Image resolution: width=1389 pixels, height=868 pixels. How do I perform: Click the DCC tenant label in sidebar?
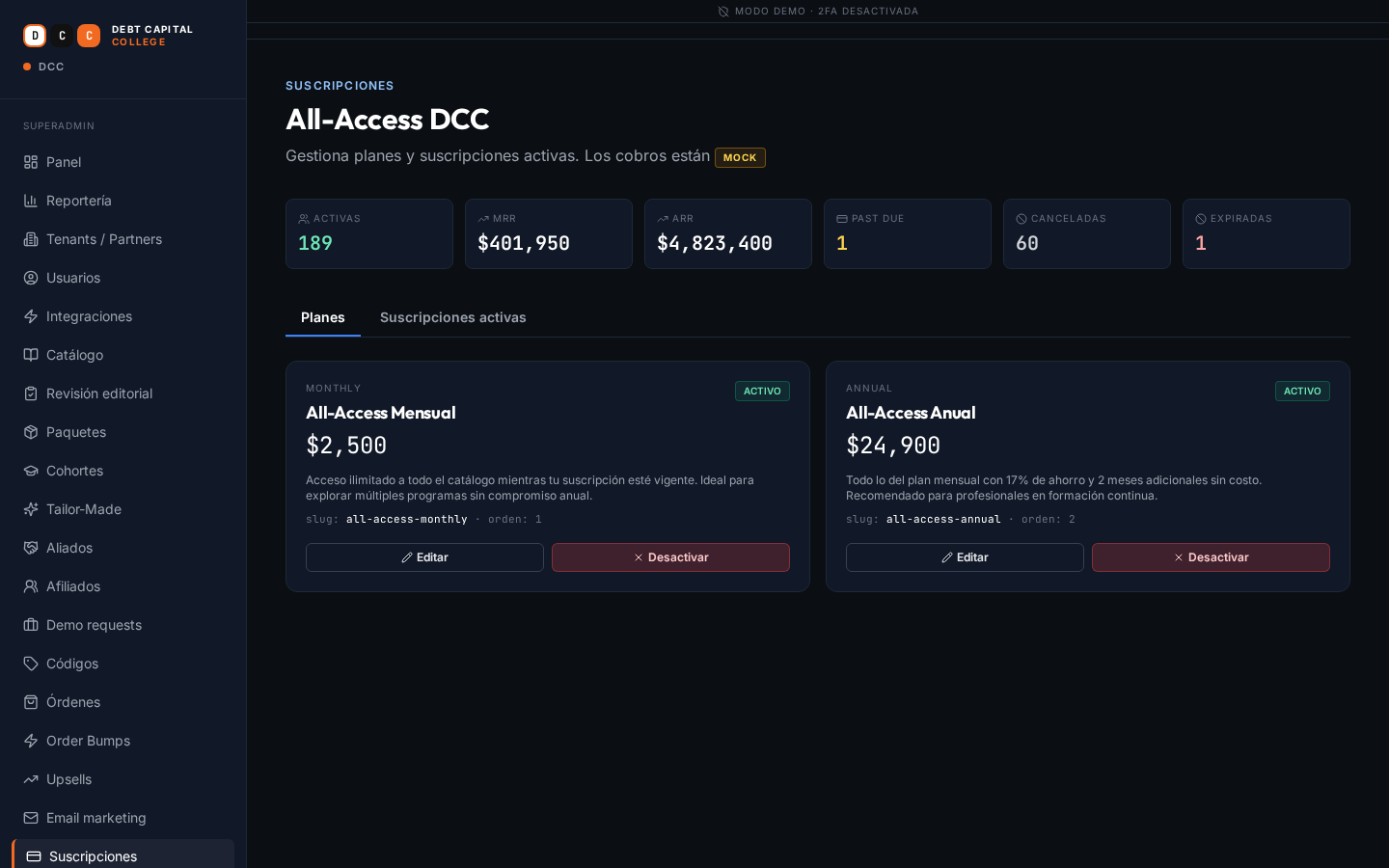(x=51, y=67)
